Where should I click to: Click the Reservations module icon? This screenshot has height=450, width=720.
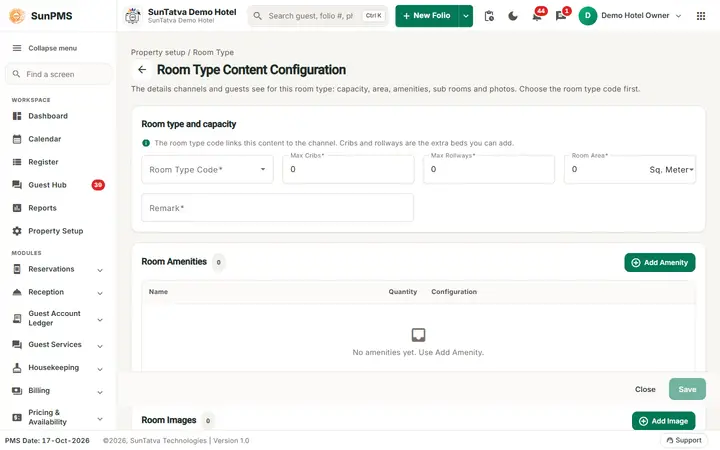coord(17,269)
